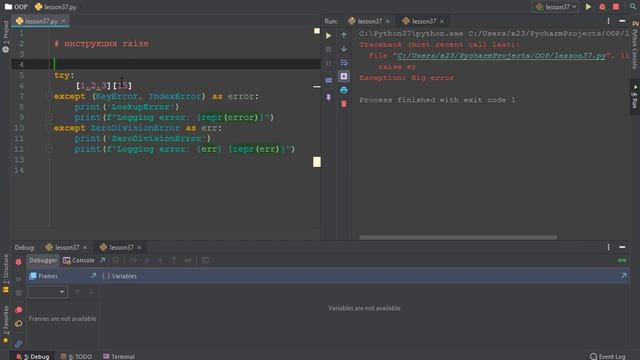Start debugging with the top toolbar bug icon

[602, 7]
